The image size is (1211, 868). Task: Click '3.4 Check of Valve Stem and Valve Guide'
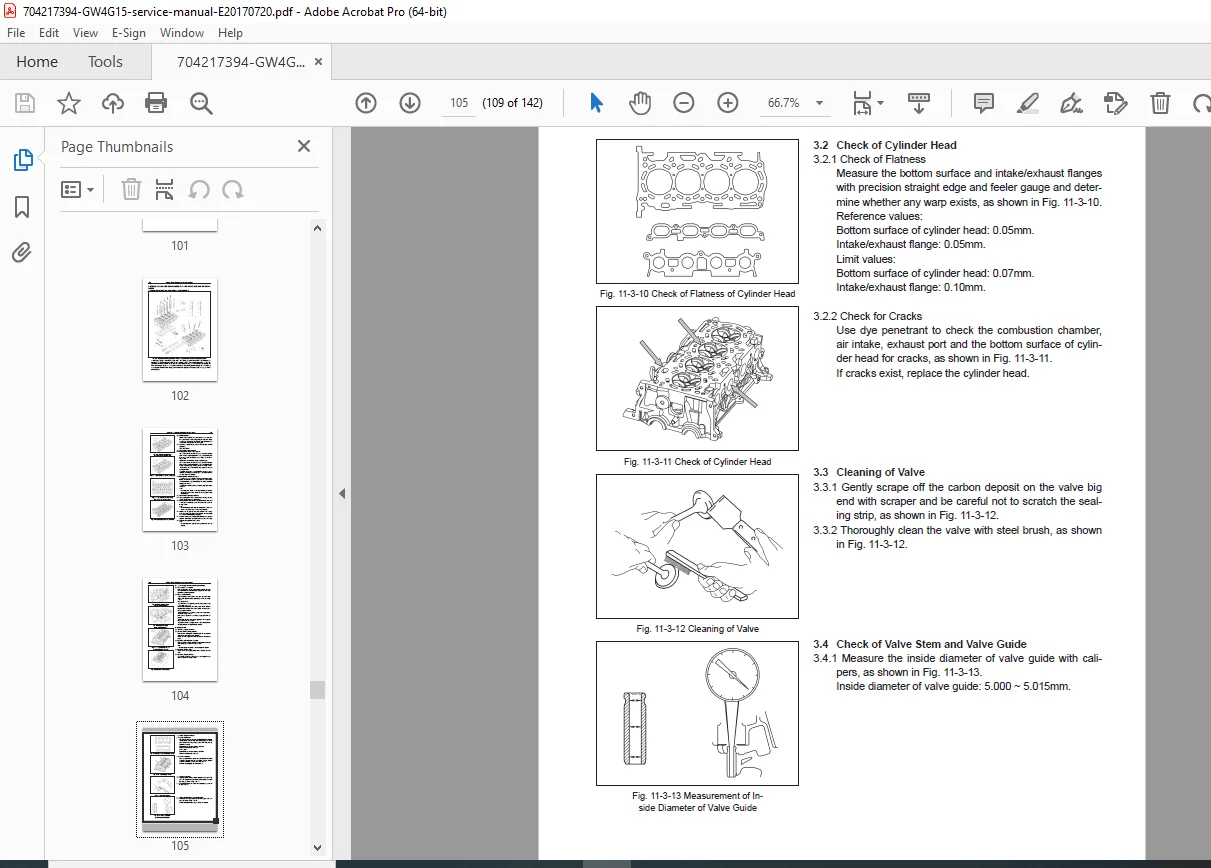point(920,644)
